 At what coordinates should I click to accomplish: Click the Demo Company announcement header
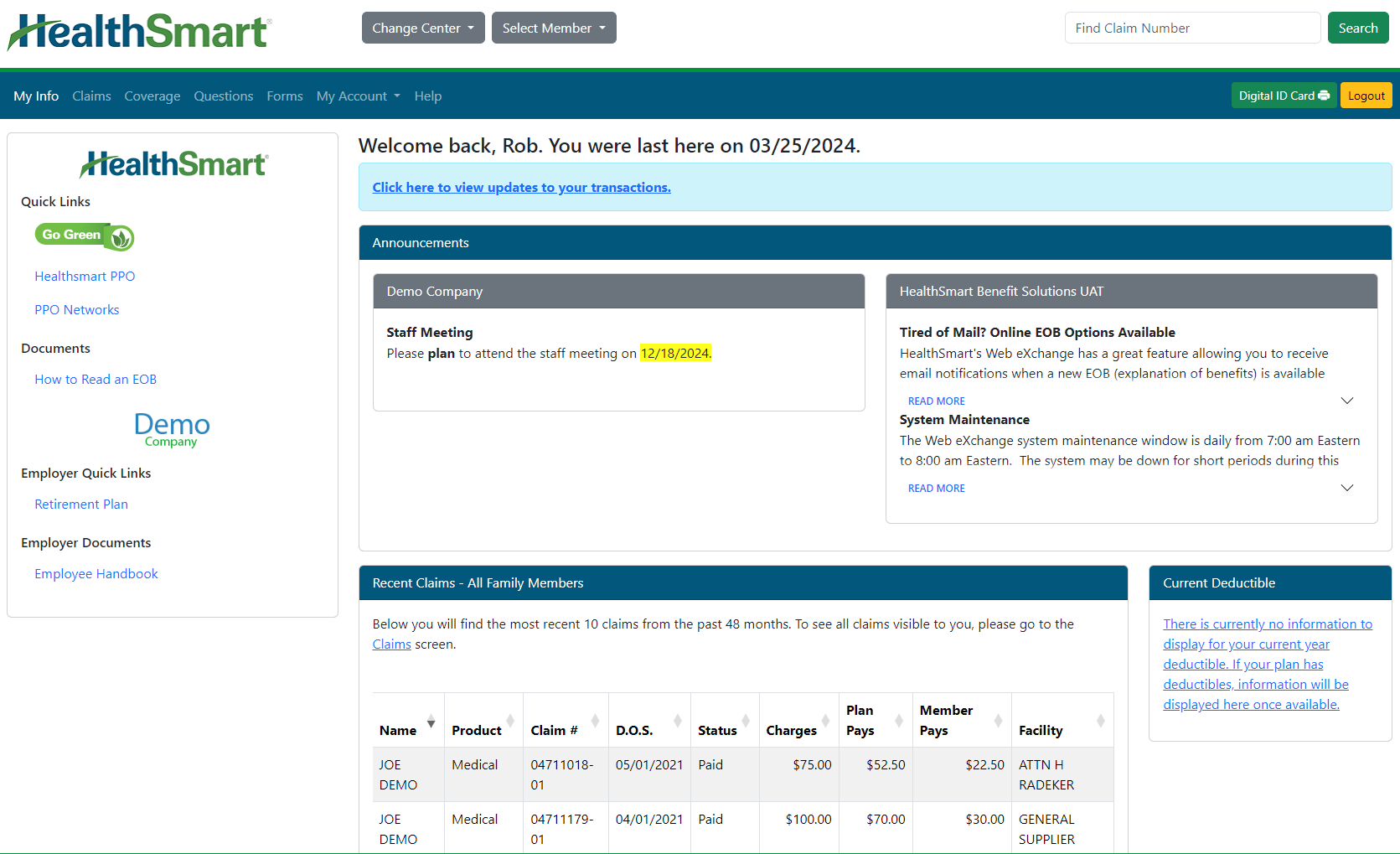click(619, 291)
